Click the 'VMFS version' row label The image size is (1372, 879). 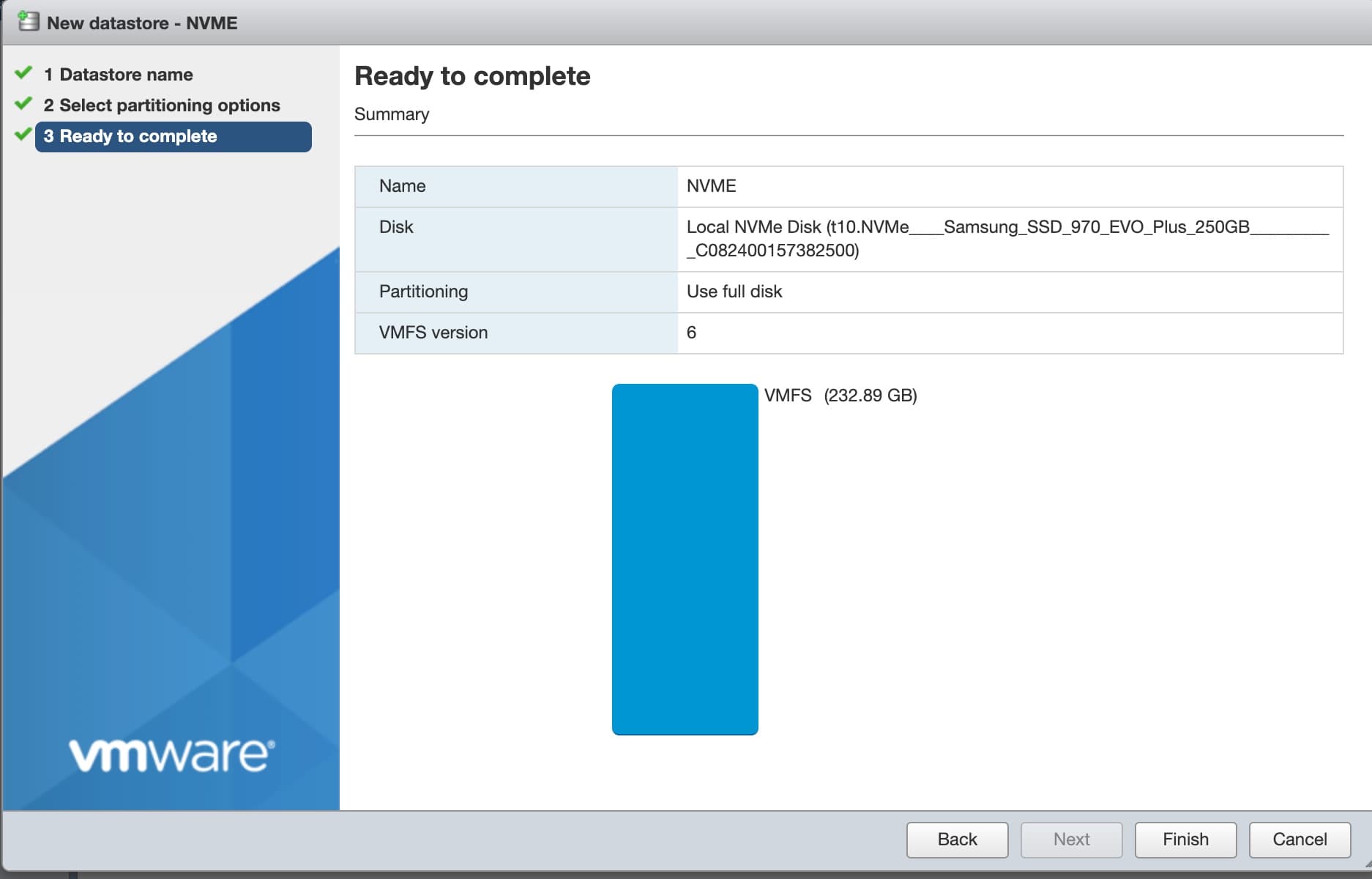pyautogui.click(x=433, y=333)
